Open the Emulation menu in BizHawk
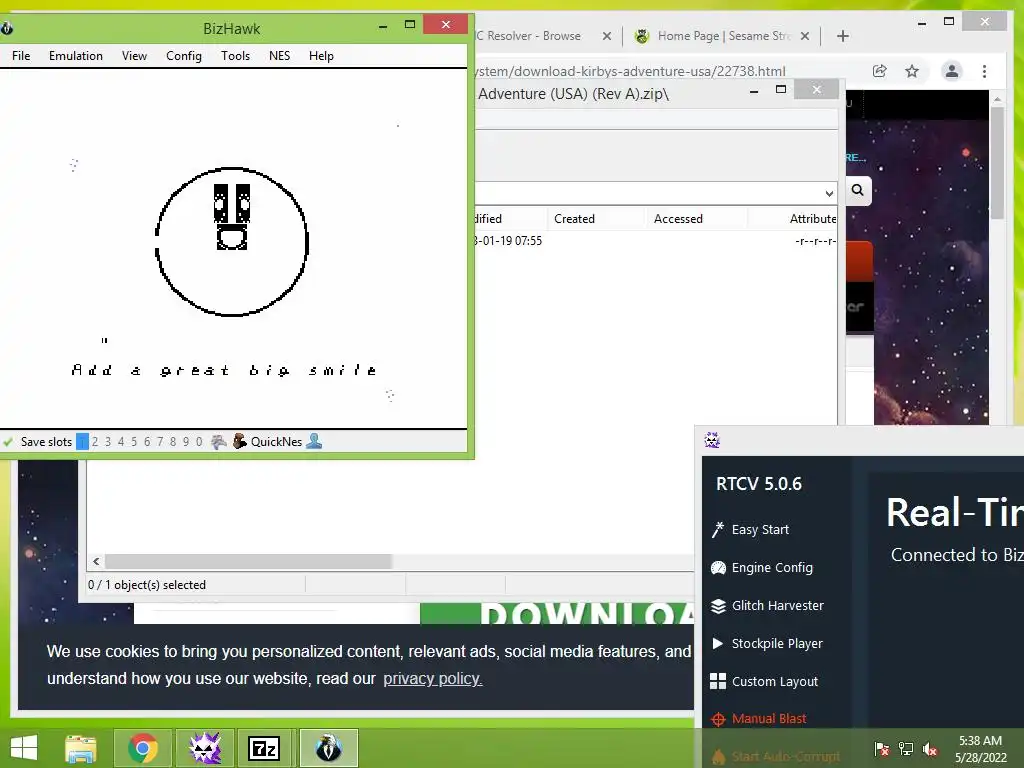1024x768 pixels. [x=76, y=56]
